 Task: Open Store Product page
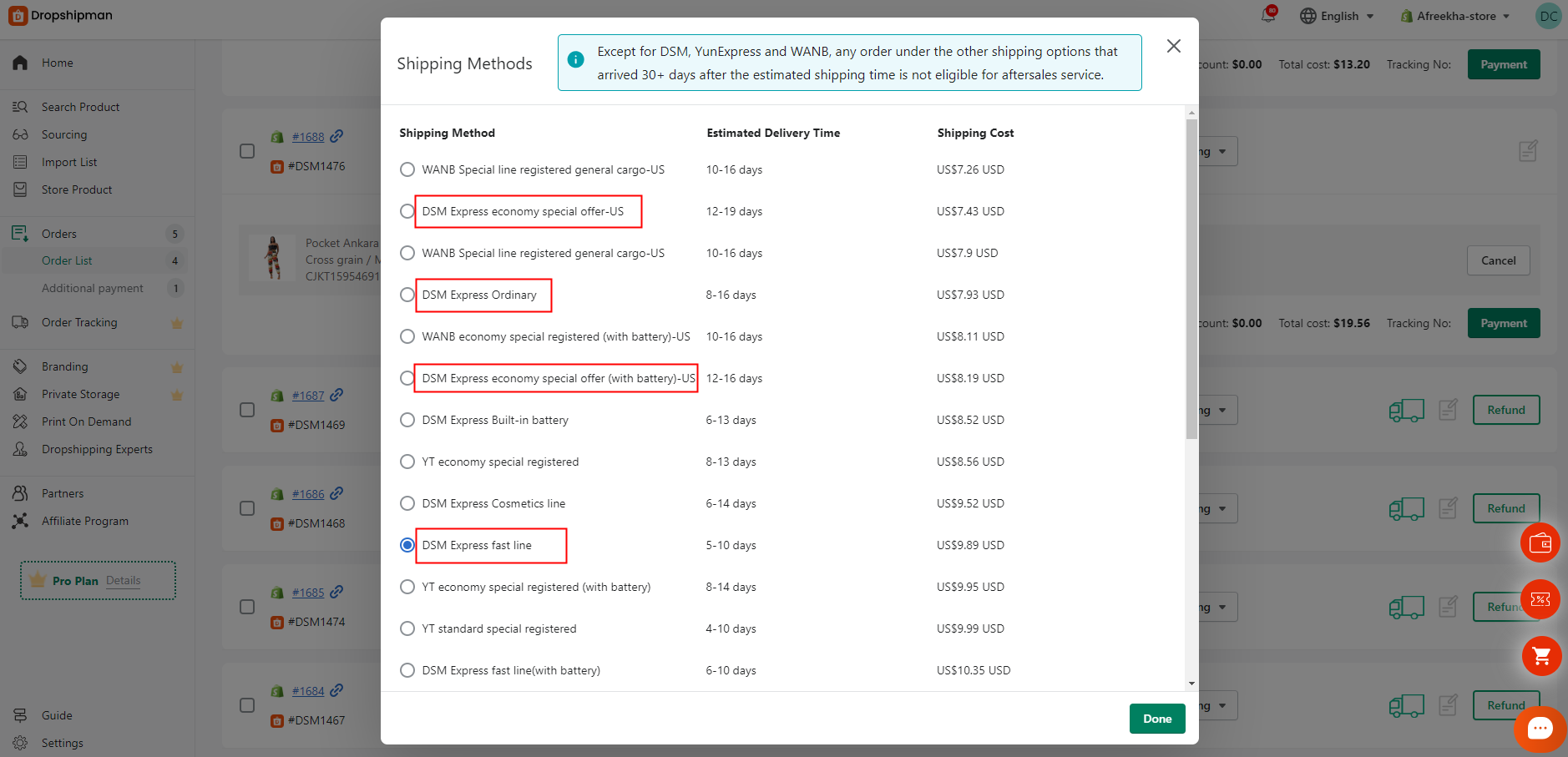point(77,189)
